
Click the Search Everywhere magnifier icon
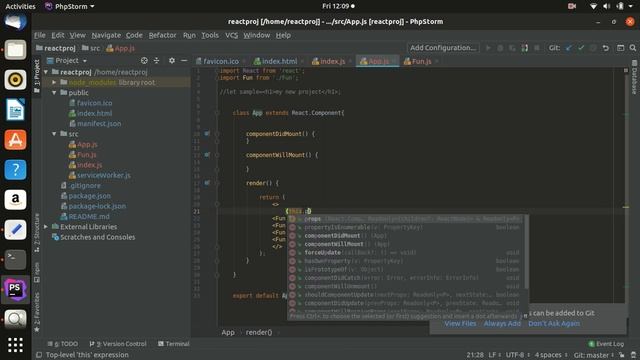[x=633, y=48]
